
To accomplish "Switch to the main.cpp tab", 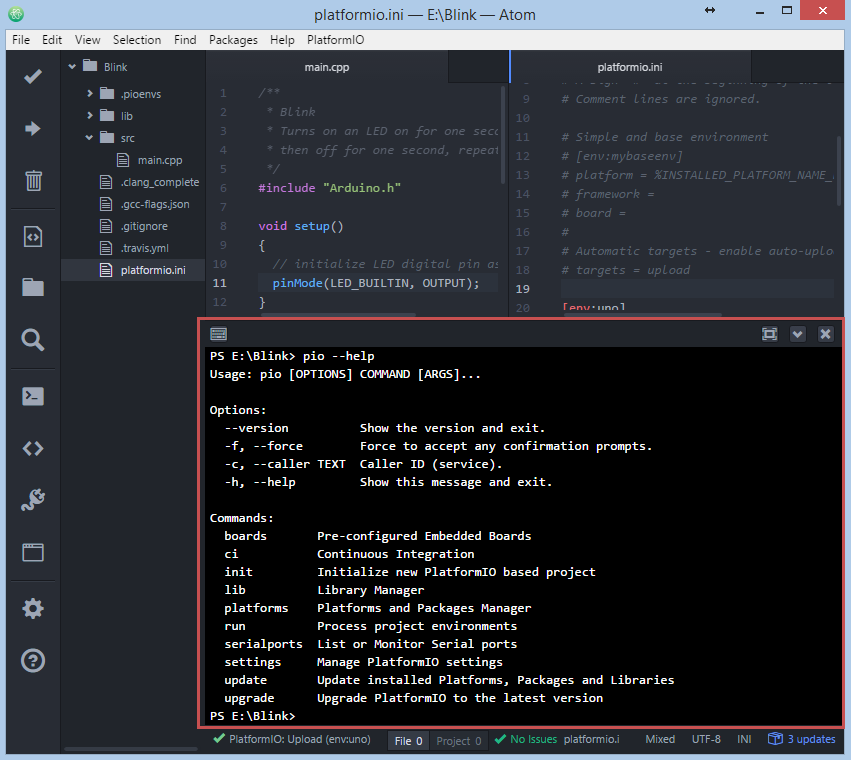I will (327, 67).
